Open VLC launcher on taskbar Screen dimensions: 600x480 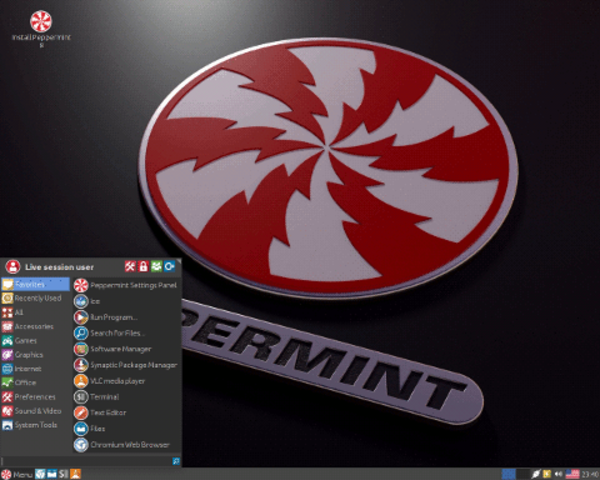(x=75, y=474)
